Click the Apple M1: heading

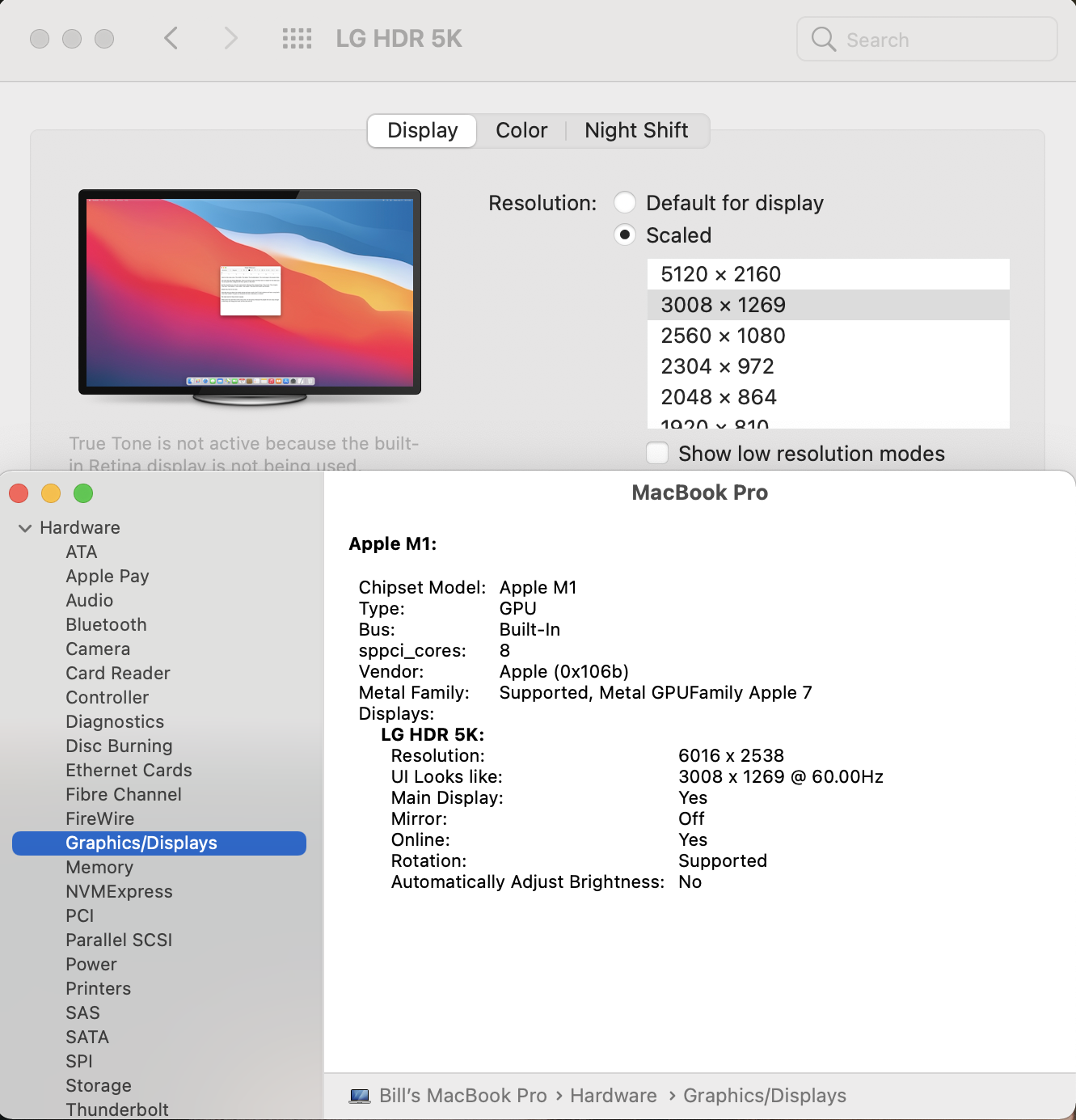pyautogui.click(x=393, y=543)
